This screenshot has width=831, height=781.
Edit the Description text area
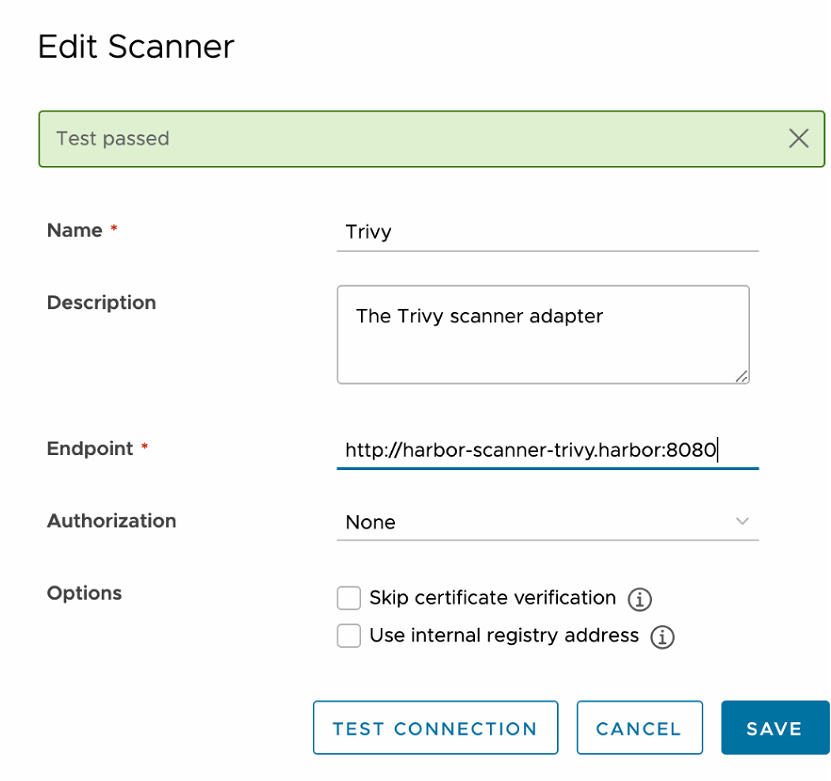click(543, 334)
